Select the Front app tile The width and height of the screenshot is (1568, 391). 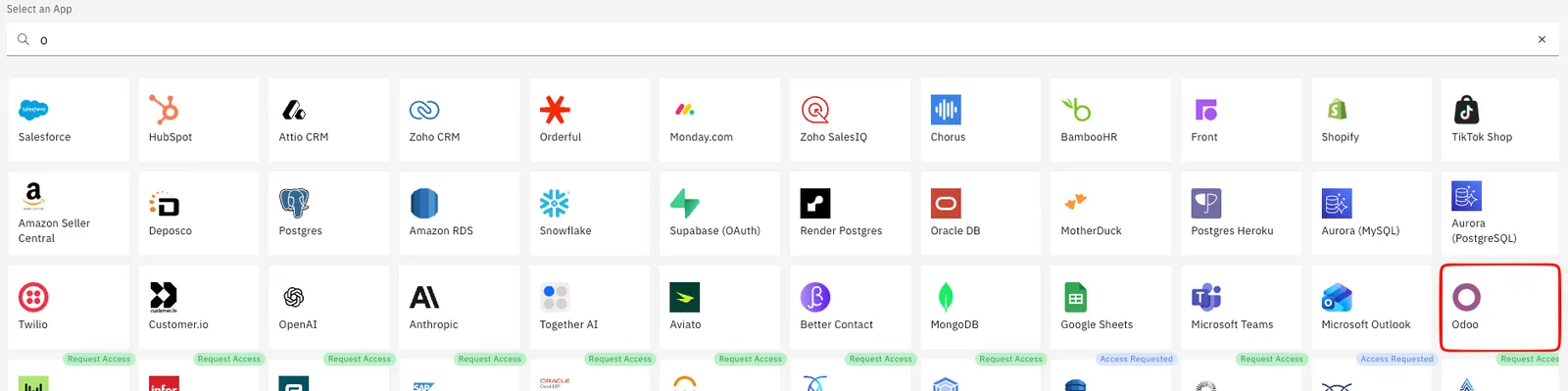pos(1242,120)
